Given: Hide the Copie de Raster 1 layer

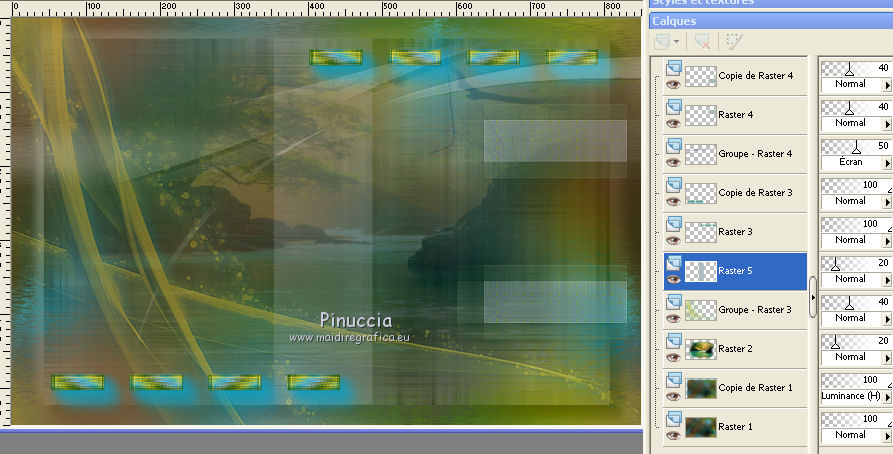Looking at the screenshot, I should [673, 396].
